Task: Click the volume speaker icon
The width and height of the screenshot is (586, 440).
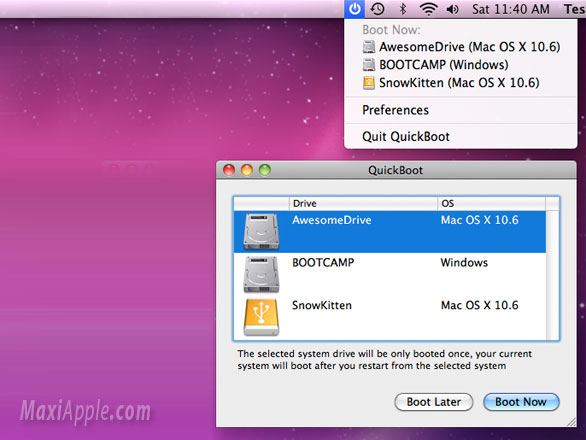Action: [453, 9]
